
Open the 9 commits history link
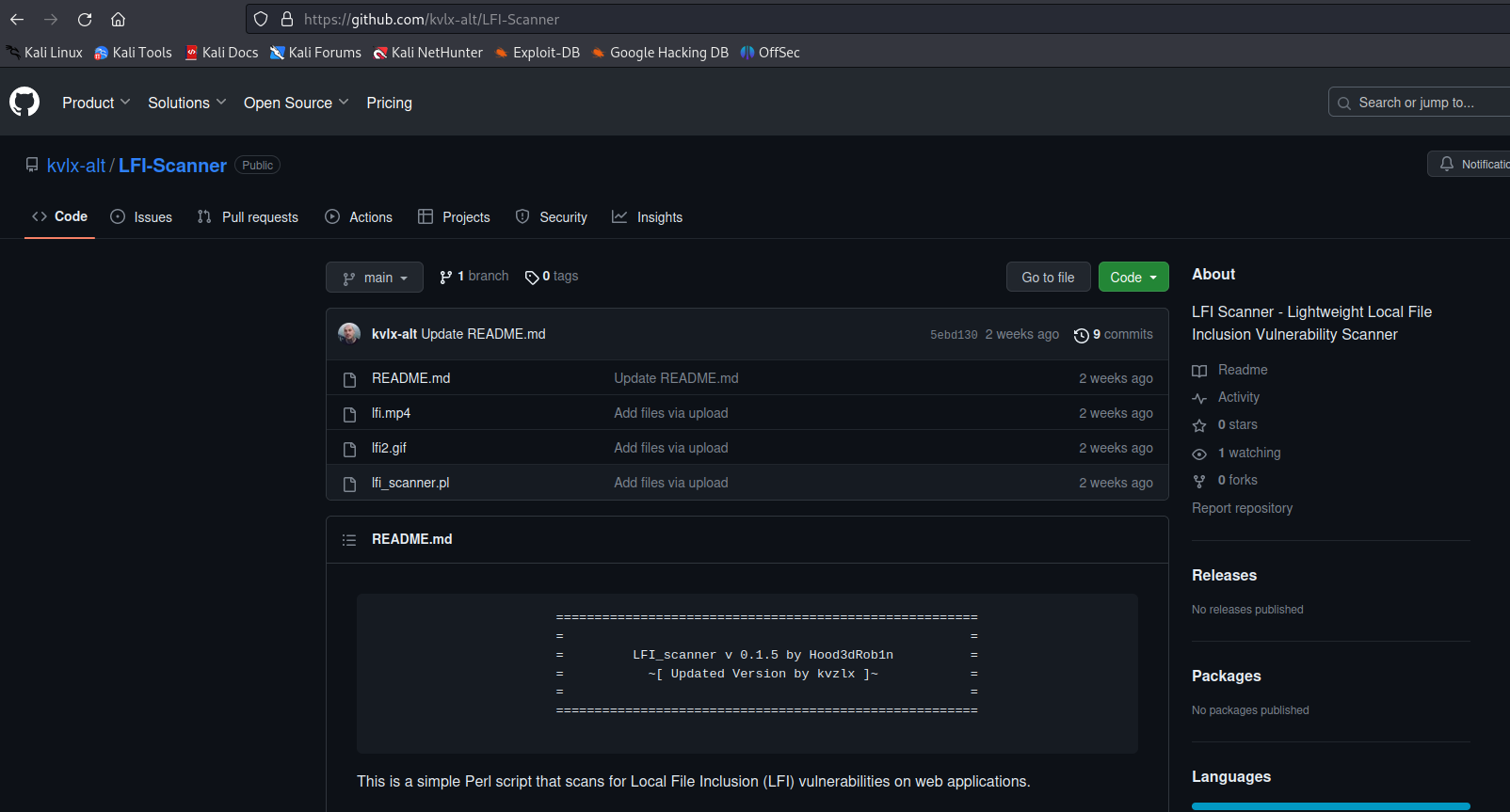coord(1114,335)
